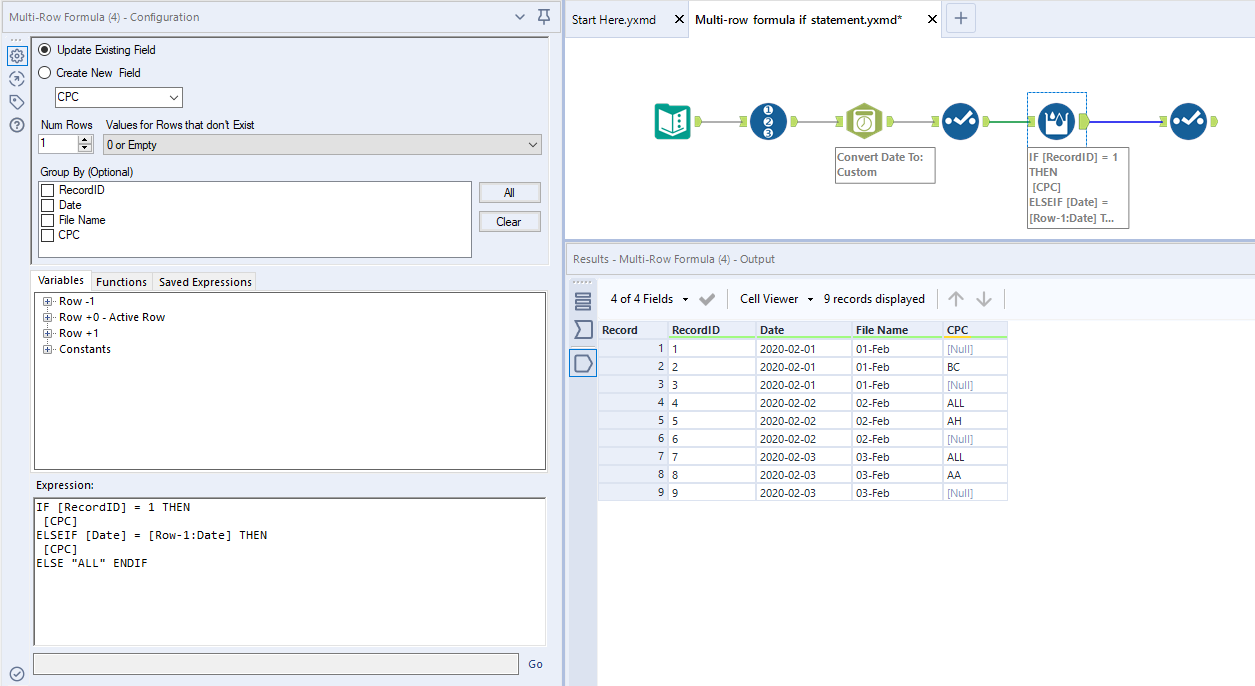Viewport: 1255px width, 686px height.
Task: Select Create New Field radio option
Action: click(44, 73)
